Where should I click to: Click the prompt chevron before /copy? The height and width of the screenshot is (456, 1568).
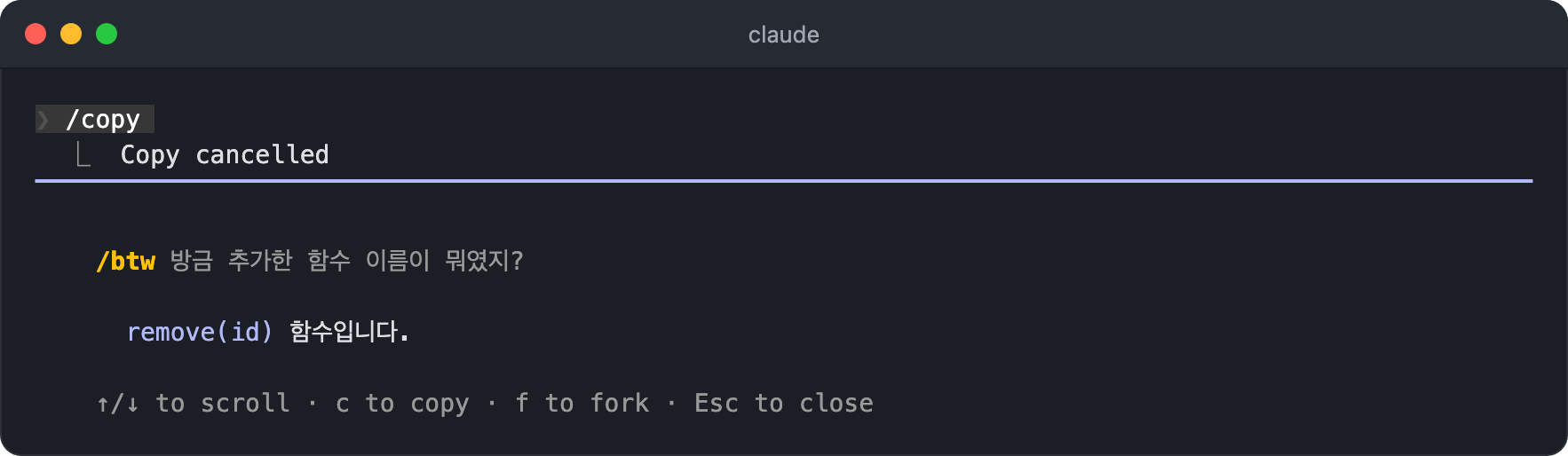point(43,120)
